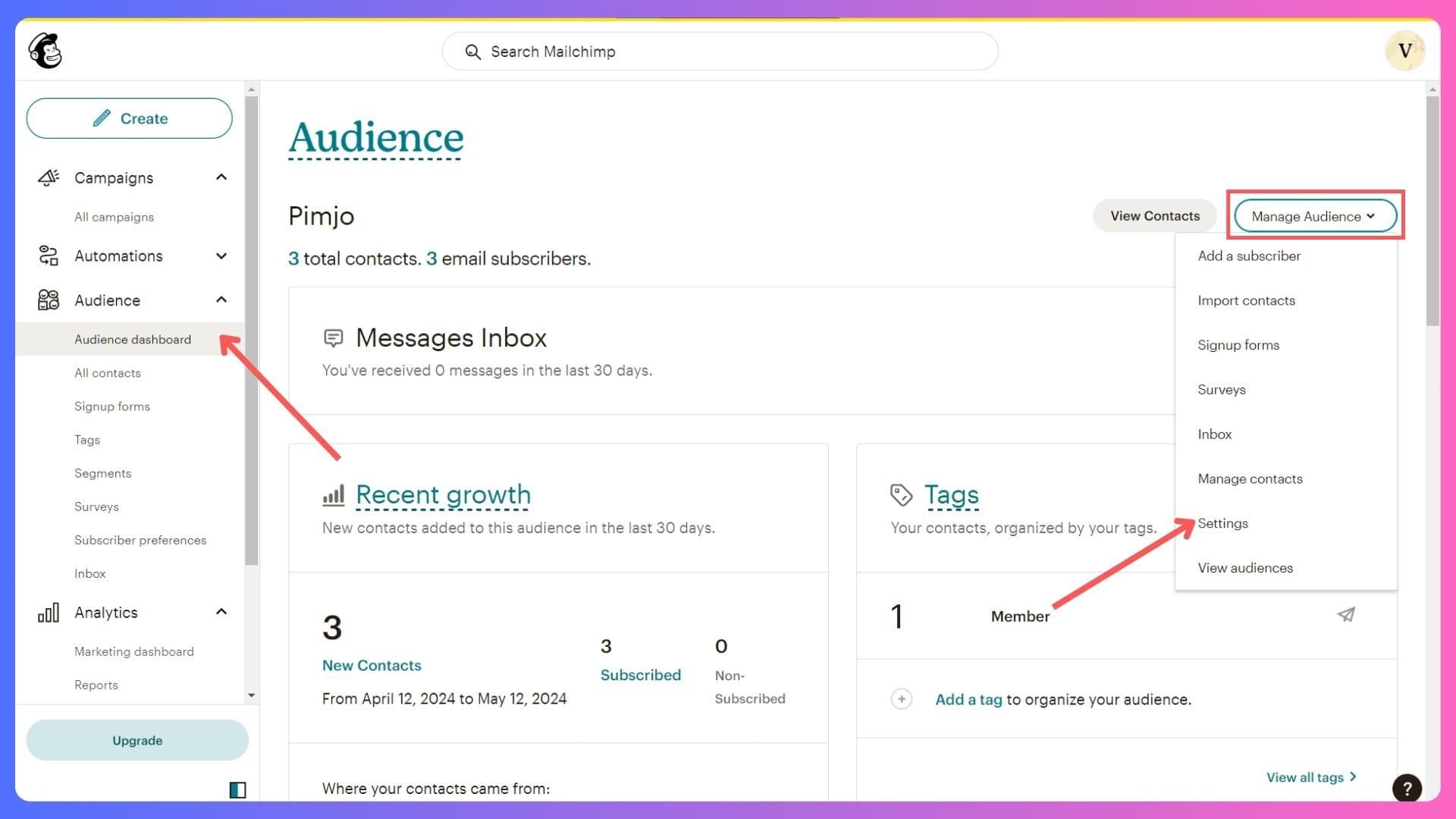This screenshot has width=1456, height=819.
Task: Click the email subscribers number 3
Action: [x=431, y=259]
